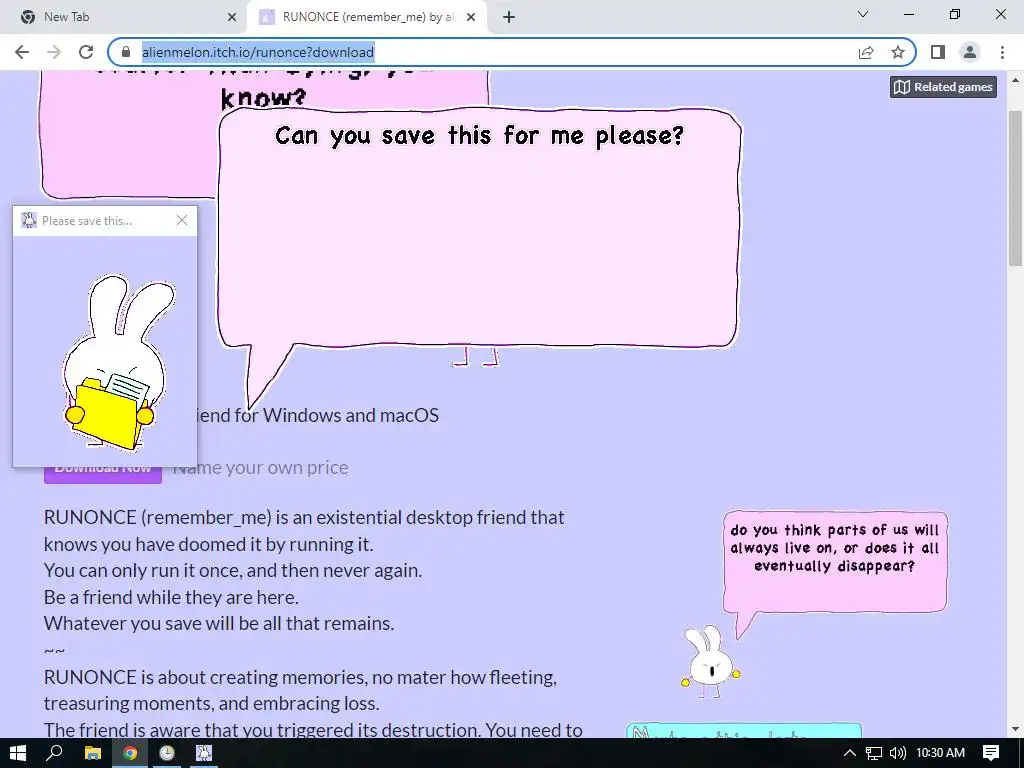Click the small bunny character on the right
Image resolution: width=1024 pixels, height=768 pixels.
point(711,662)
